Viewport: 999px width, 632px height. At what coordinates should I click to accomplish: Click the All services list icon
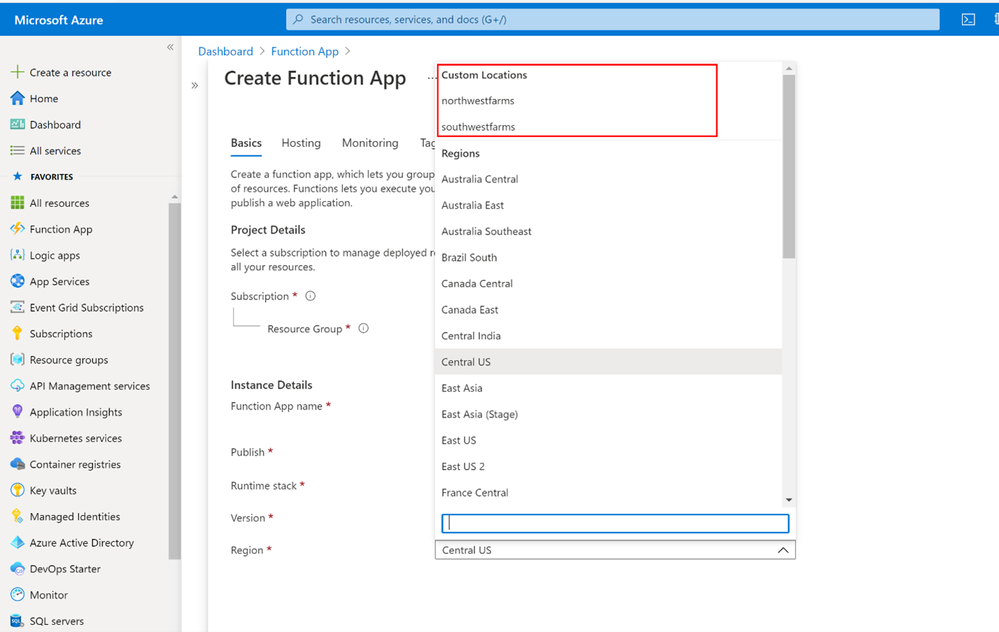[17, 150]
